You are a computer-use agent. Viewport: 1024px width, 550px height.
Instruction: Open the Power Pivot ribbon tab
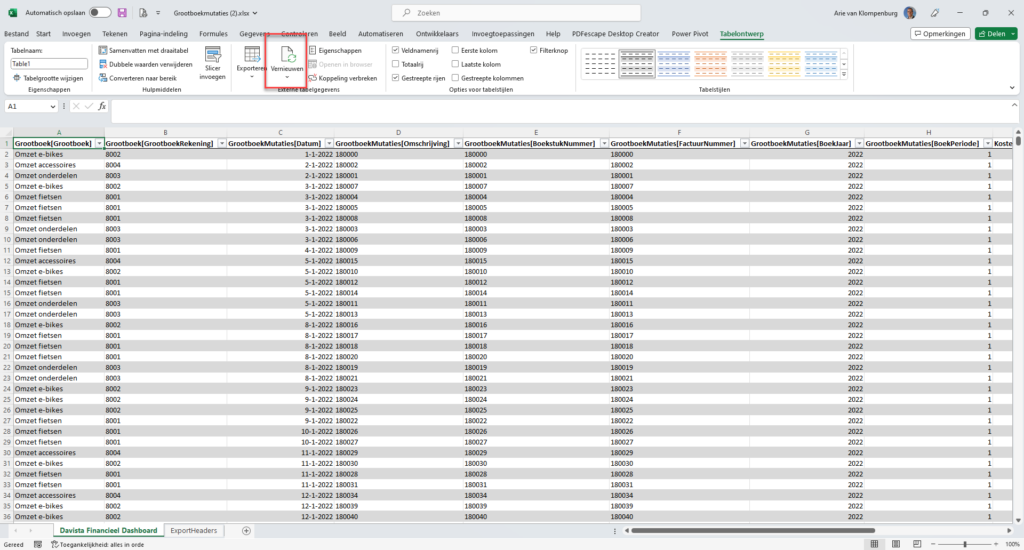click(692, 33)
